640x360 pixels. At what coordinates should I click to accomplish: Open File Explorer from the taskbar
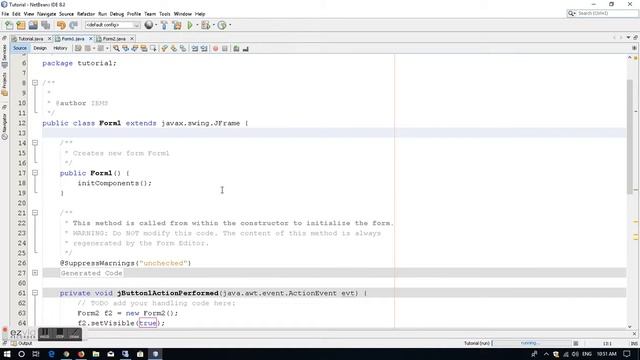click(96, 354)
